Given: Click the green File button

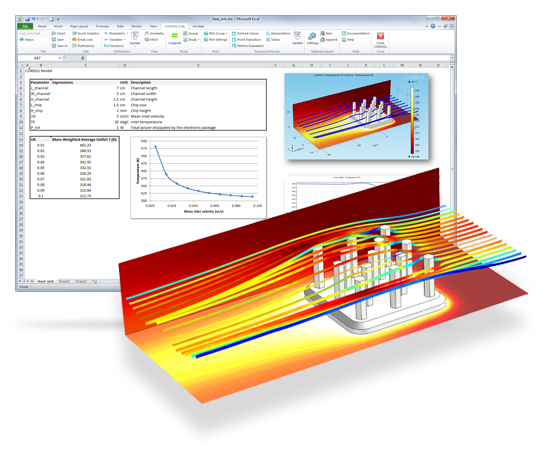Looking at the screenshot, I should point(25,26).
